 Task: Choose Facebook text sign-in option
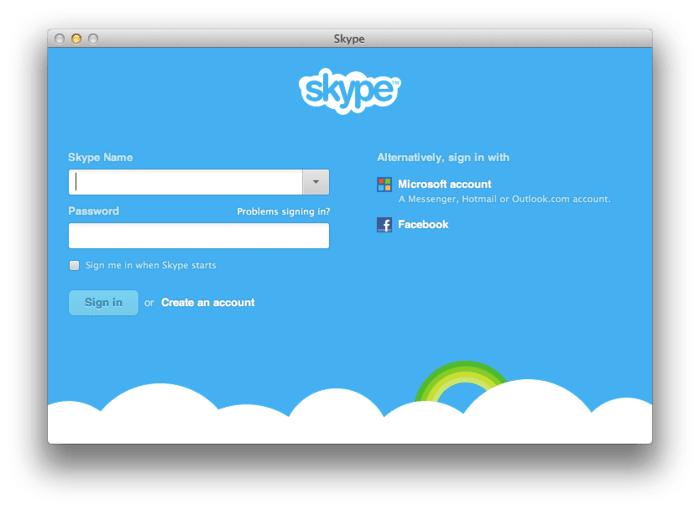pos(423,225)
